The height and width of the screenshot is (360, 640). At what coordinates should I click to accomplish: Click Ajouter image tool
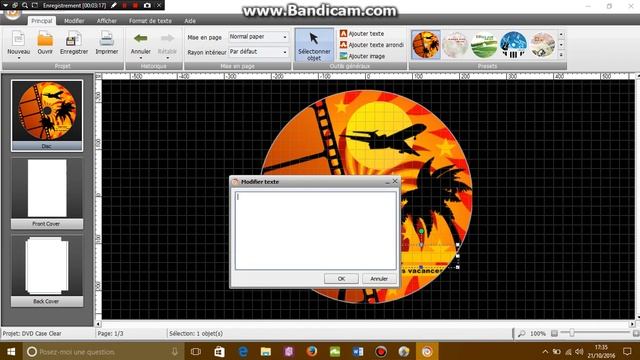click(x=362, y=56)
